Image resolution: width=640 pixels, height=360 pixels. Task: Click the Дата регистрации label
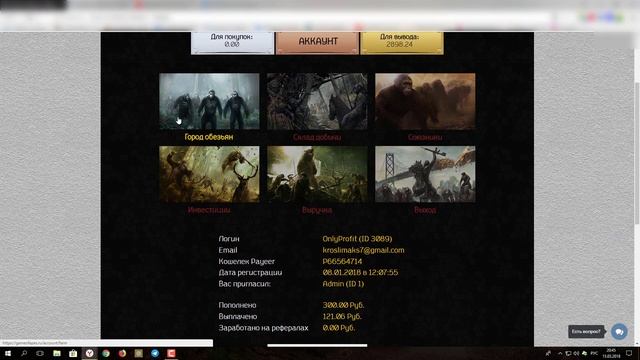point(250,272)
